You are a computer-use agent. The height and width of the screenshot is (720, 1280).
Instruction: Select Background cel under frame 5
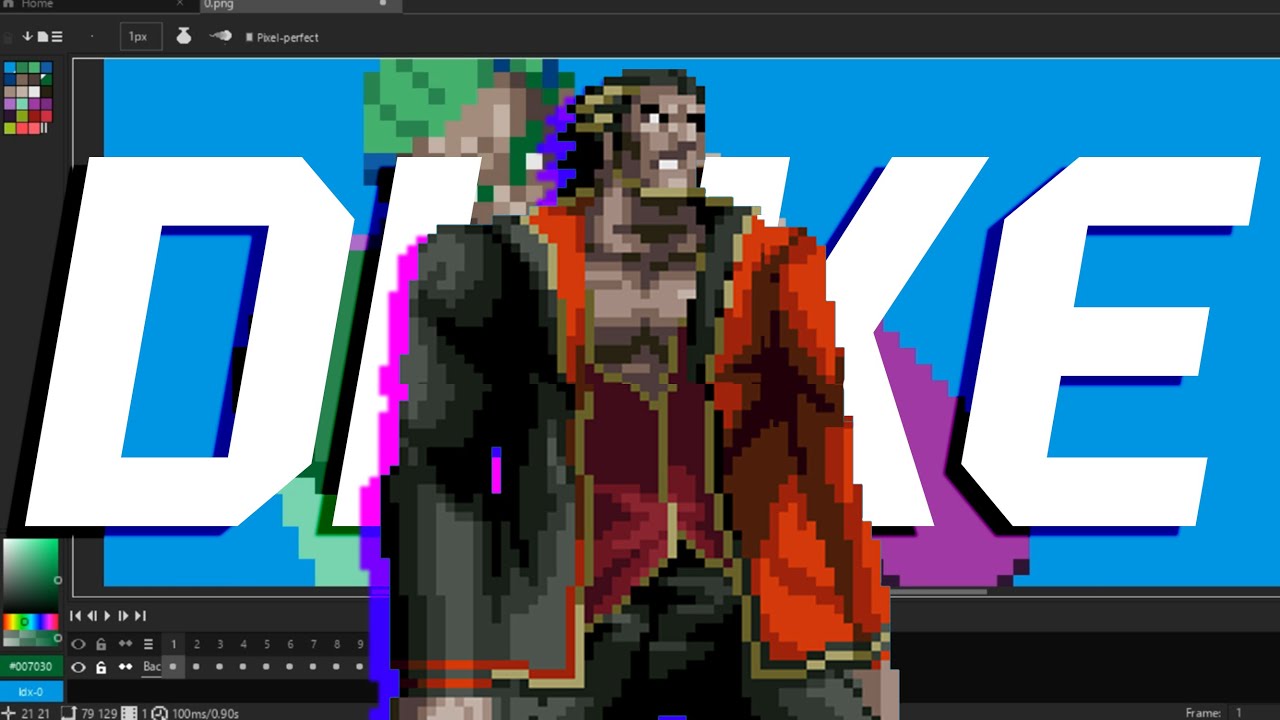click(267, 667)
